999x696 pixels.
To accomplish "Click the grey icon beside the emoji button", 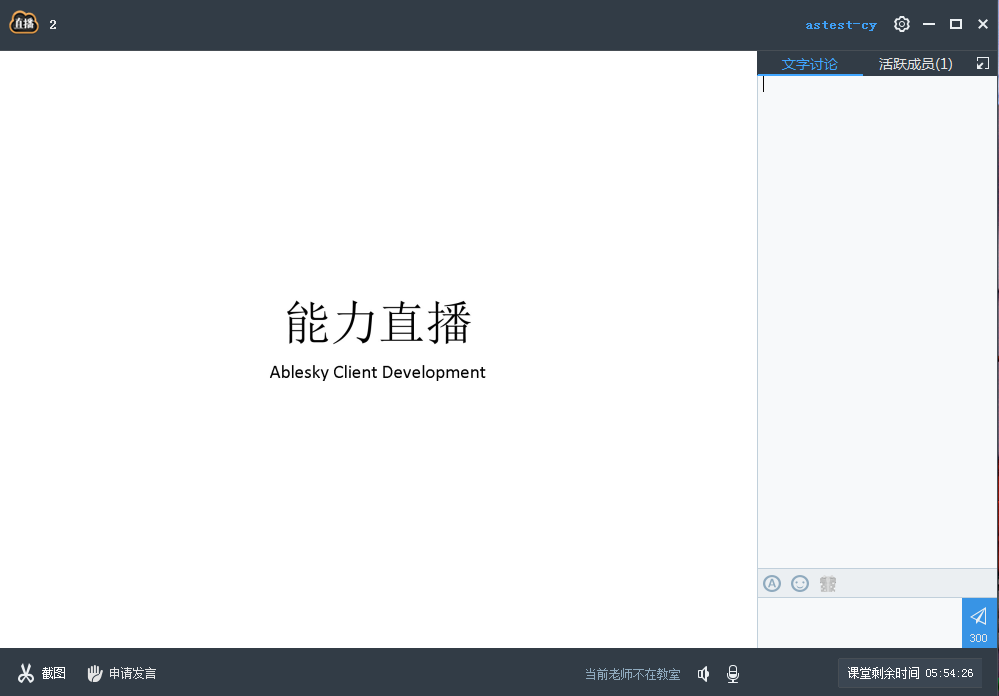I will click(x=828, y=583).
